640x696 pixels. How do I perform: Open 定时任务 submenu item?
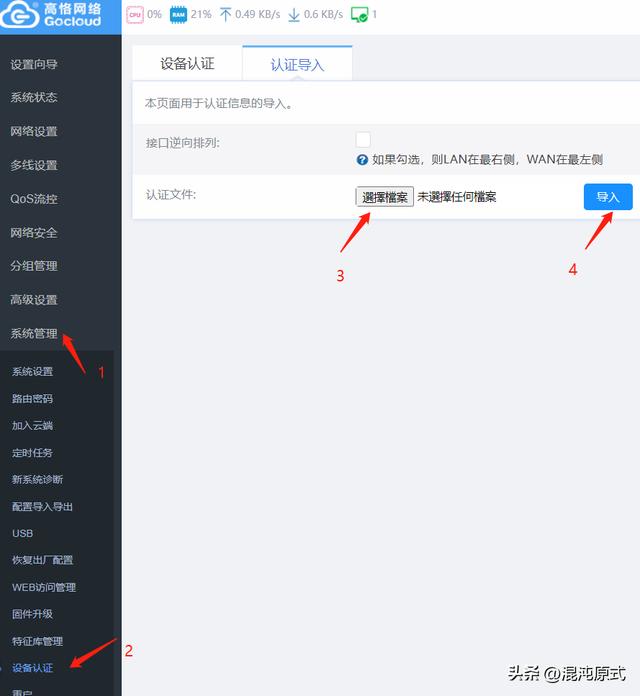tap(32, 453)
